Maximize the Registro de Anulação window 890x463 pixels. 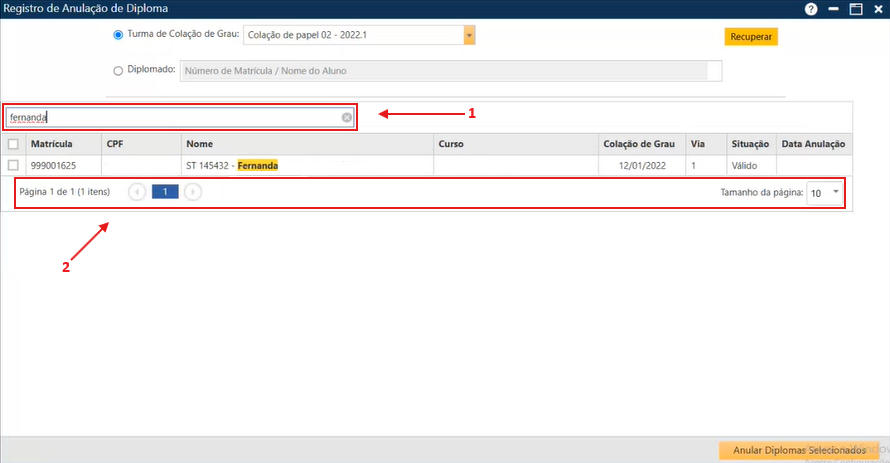click(x=855, y=8)
